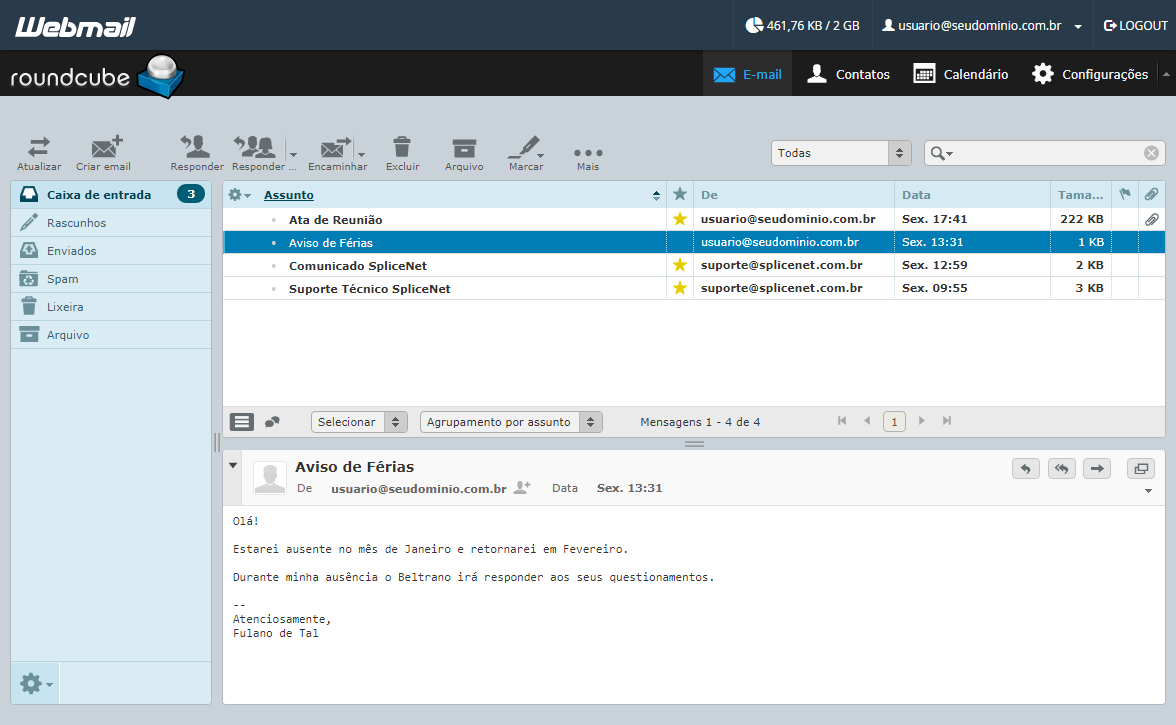Go to first page of messages
Screen dimensions: 1176x725
[842, 421]
